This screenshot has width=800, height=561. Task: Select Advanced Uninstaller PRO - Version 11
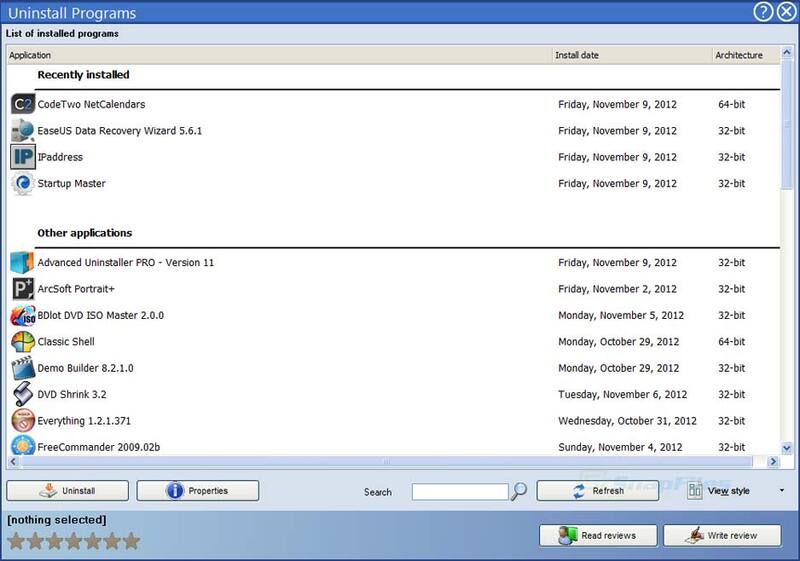[x=126, y=263]
